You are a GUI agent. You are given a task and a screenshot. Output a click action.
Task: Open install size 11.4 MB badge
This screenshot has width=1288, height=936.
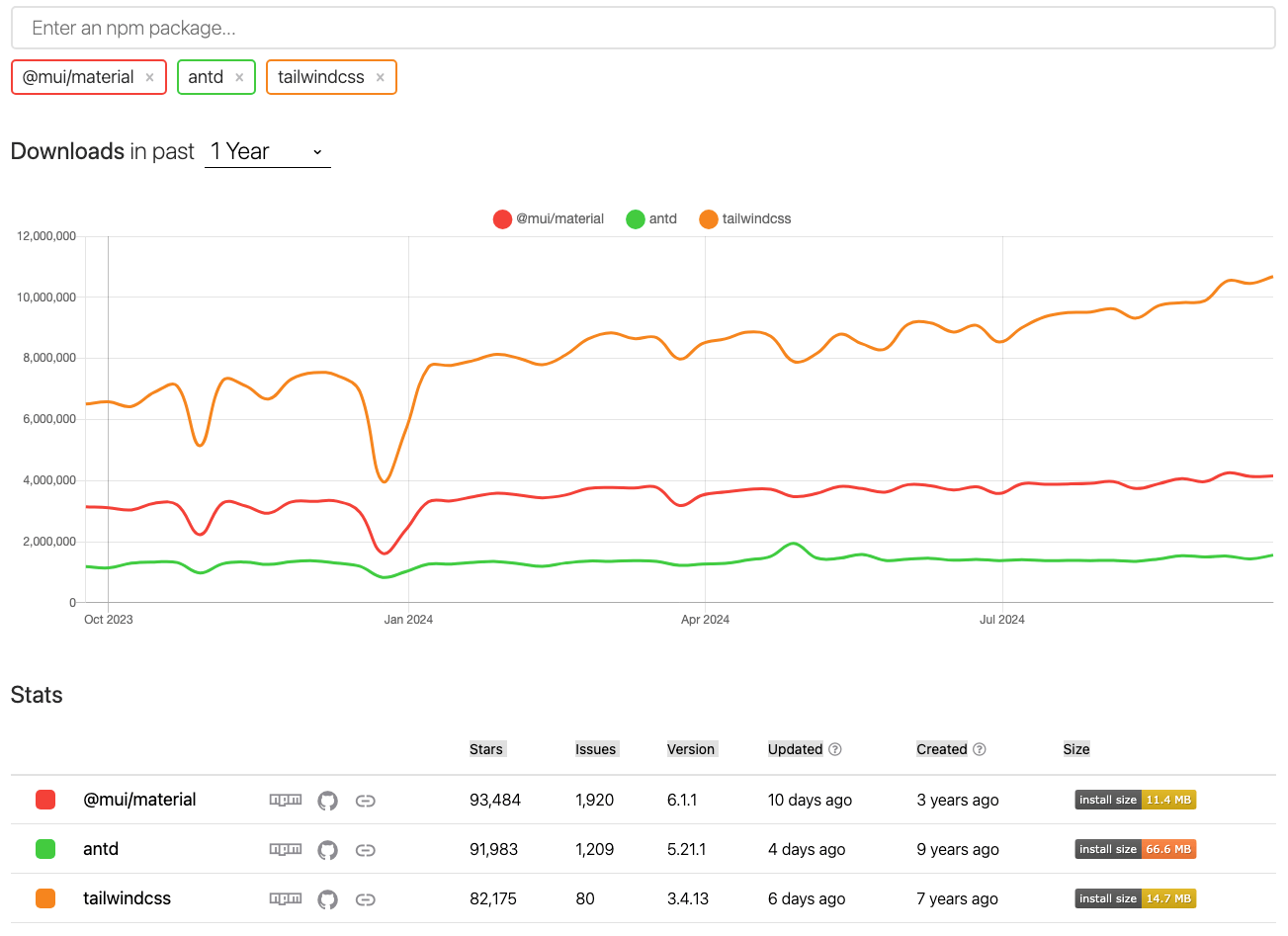[x=1136, y=800]
